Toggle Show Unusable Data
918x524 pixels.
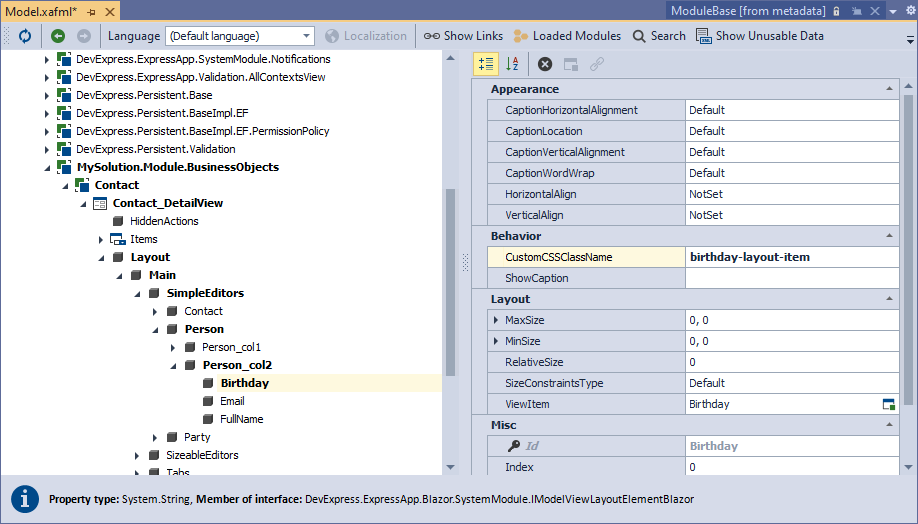click(x=760, y=36)
